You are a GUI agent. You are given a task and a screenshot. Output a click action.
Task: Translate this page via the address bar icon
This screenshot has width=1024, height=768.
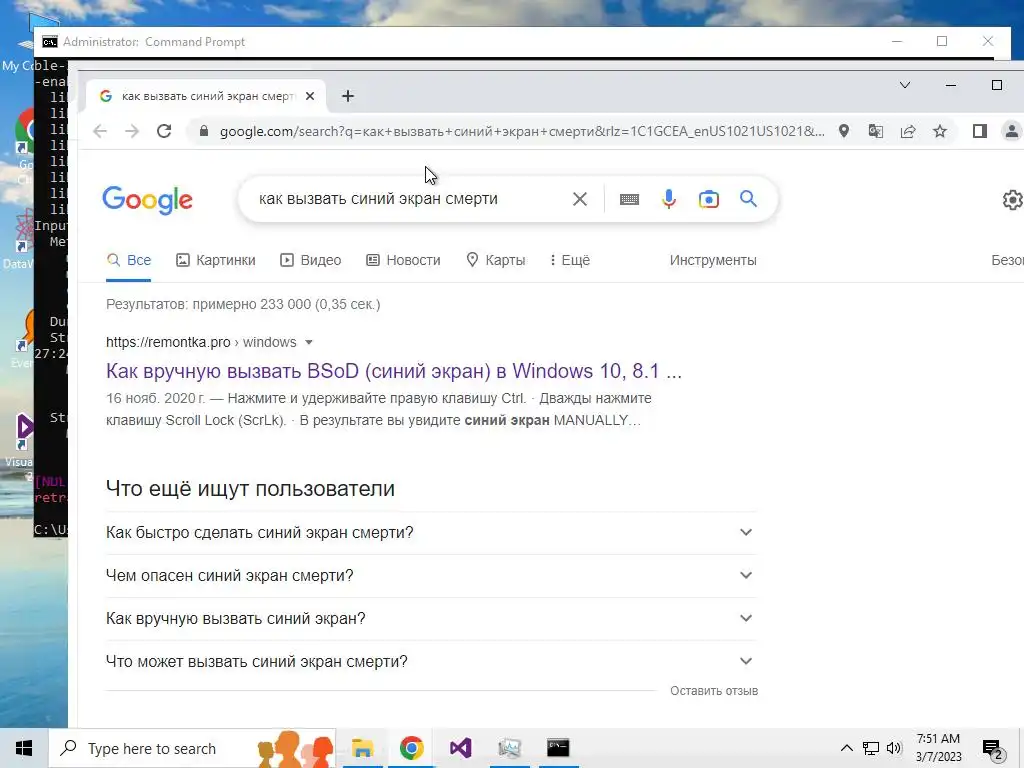(876, 131)
